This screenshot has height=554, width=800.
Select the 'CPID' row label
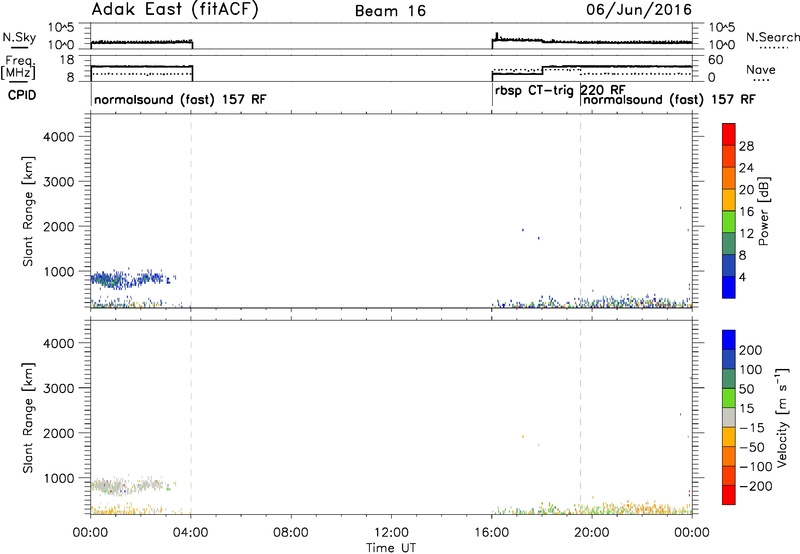point(22,95)
